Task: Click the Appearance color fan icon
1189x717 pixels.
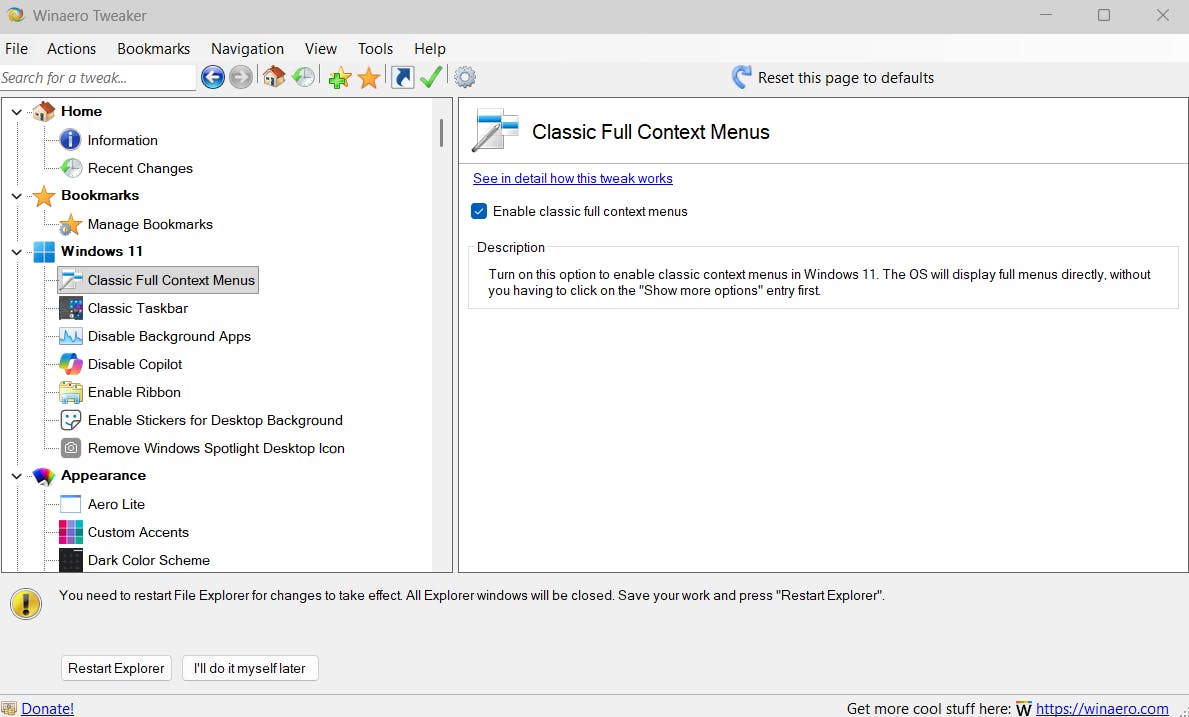Action: tap(44, 476)
